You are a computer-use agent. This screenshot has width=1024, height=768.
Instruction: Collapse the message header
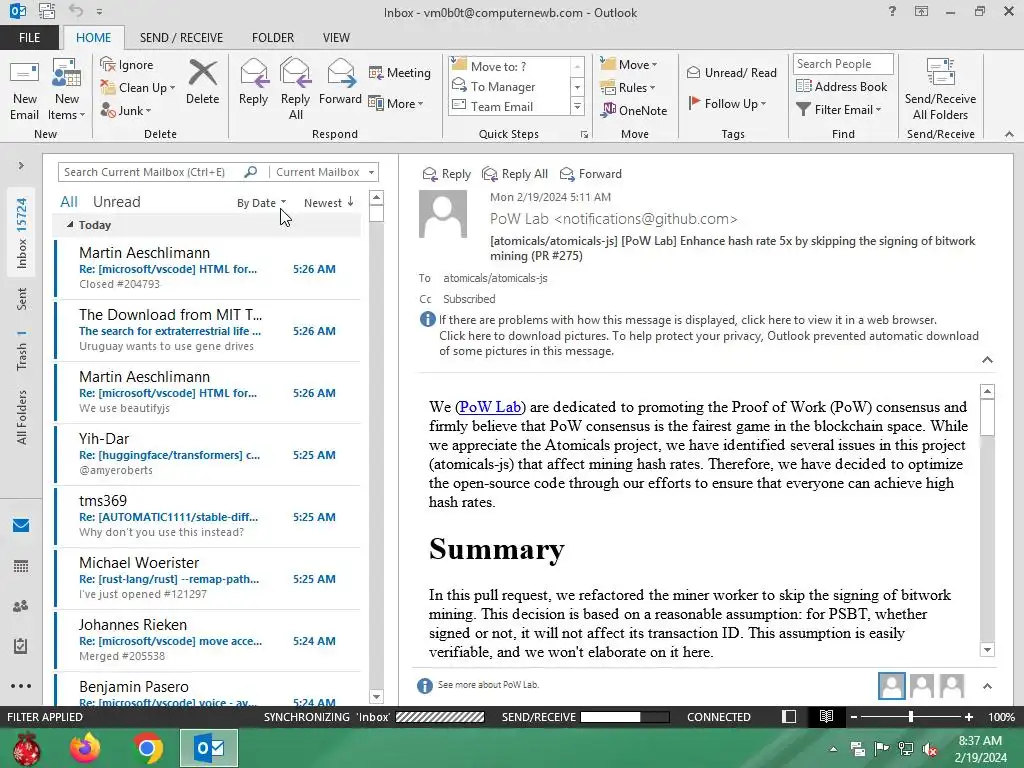coord(987,360)
